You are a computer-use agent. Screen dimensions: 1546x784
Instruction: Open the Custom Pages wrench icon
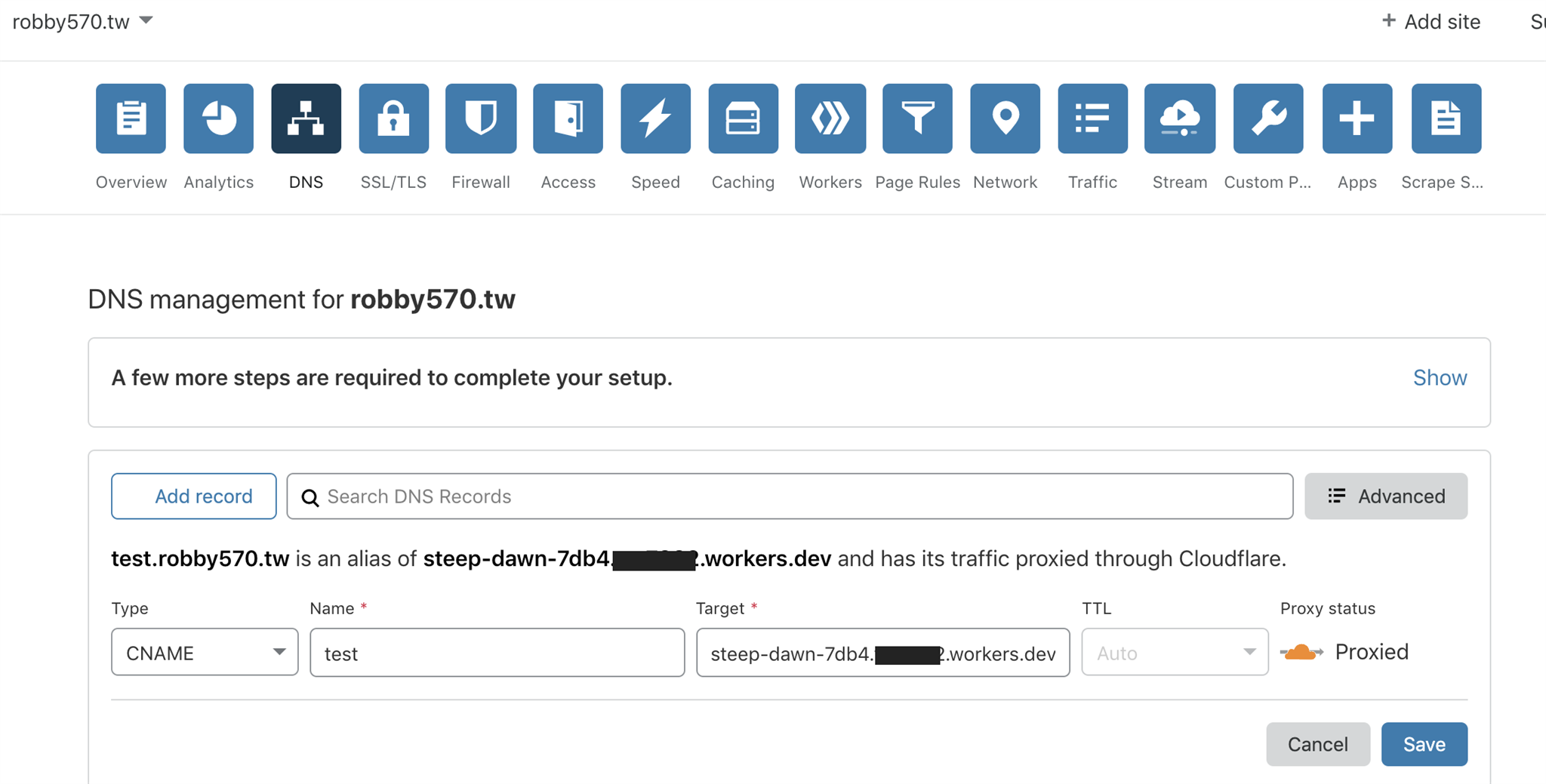coord(1268,118)
